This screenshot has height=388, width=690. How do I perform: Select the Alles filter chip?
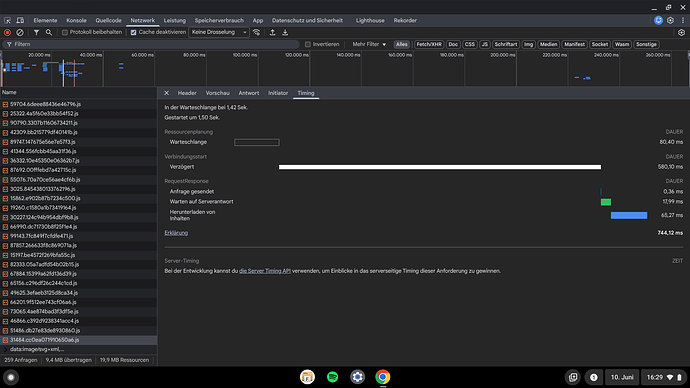click(401, 44)
